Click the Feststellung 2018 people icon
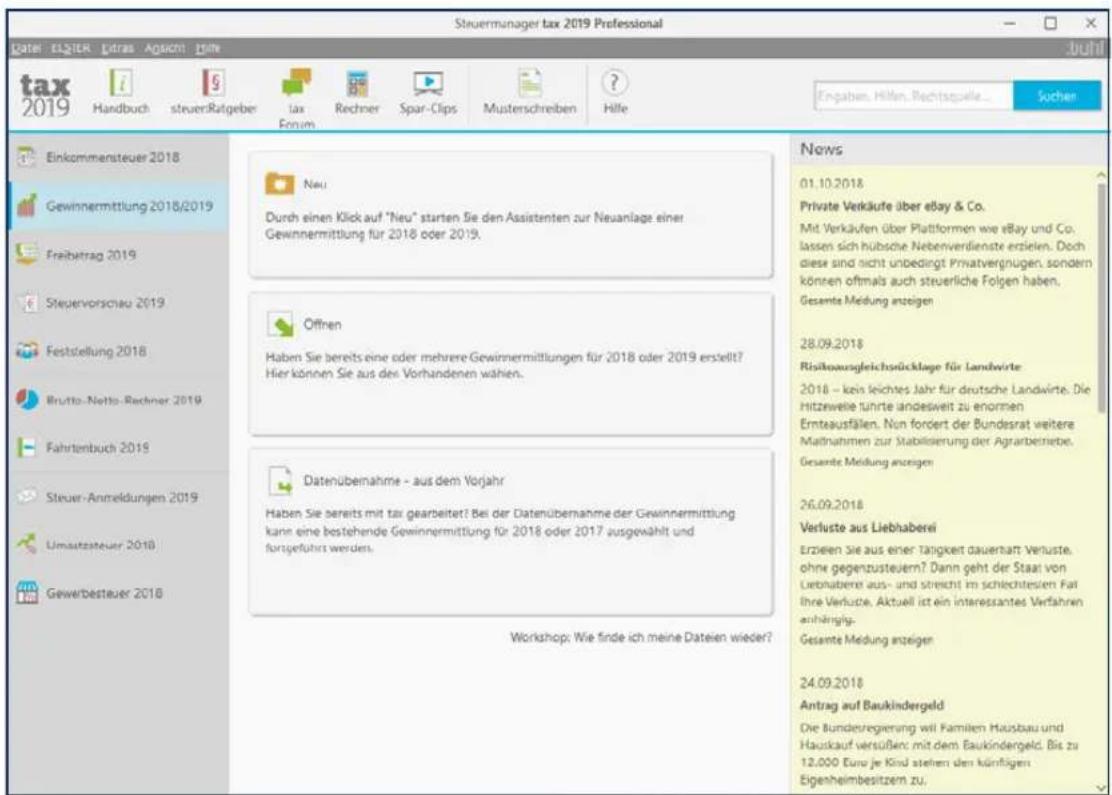1112x795 pixels. pos(27,351)
